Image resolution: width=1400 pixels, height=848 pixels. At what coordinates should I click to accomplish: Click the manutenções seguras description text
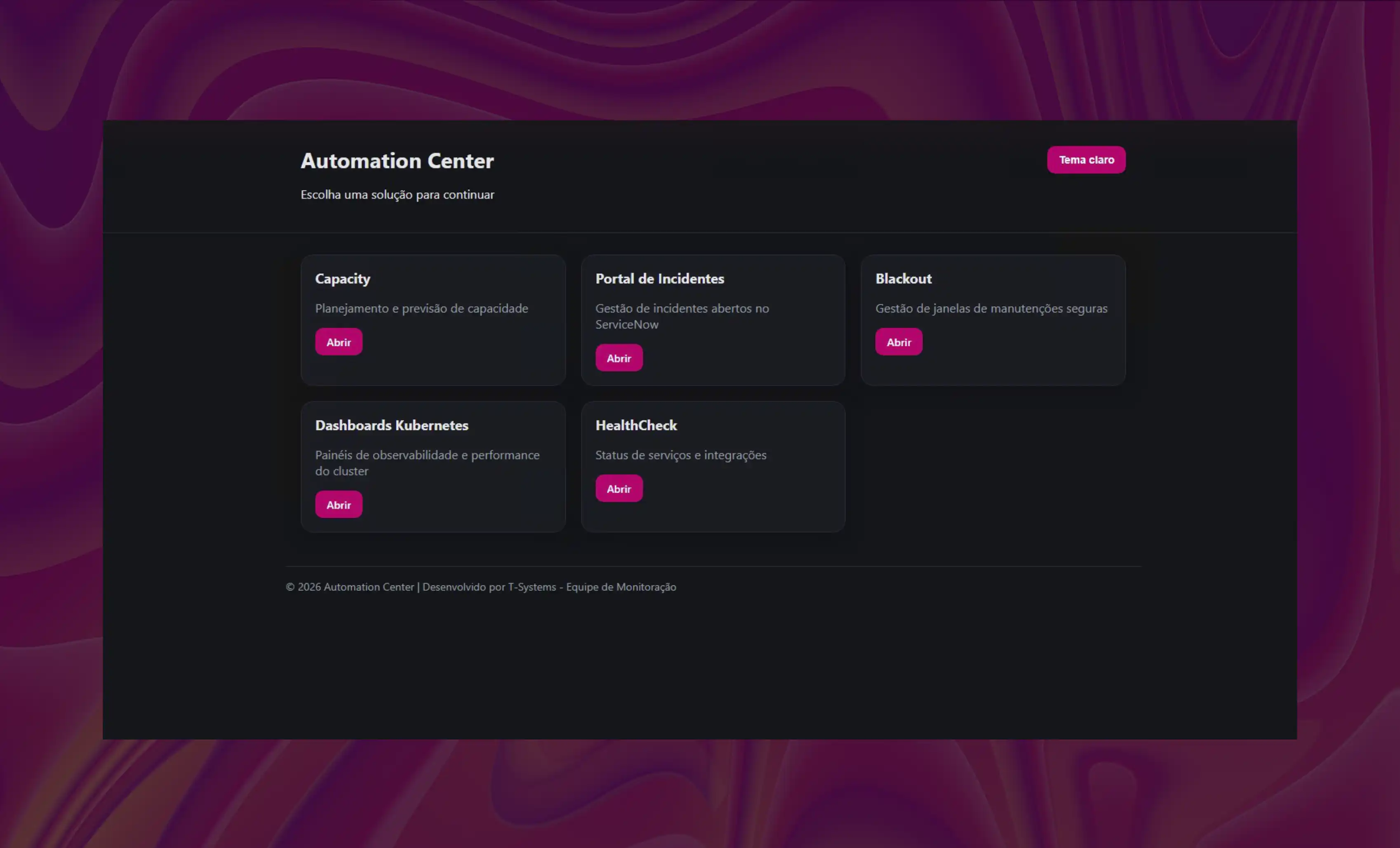click(x=991, y=308)
